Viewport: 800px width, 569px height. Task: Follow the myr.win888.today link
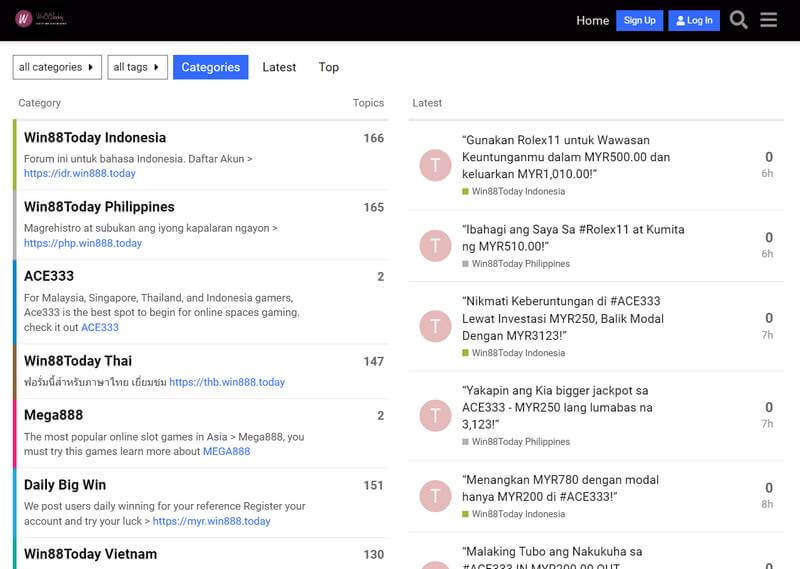pos(211,521)
